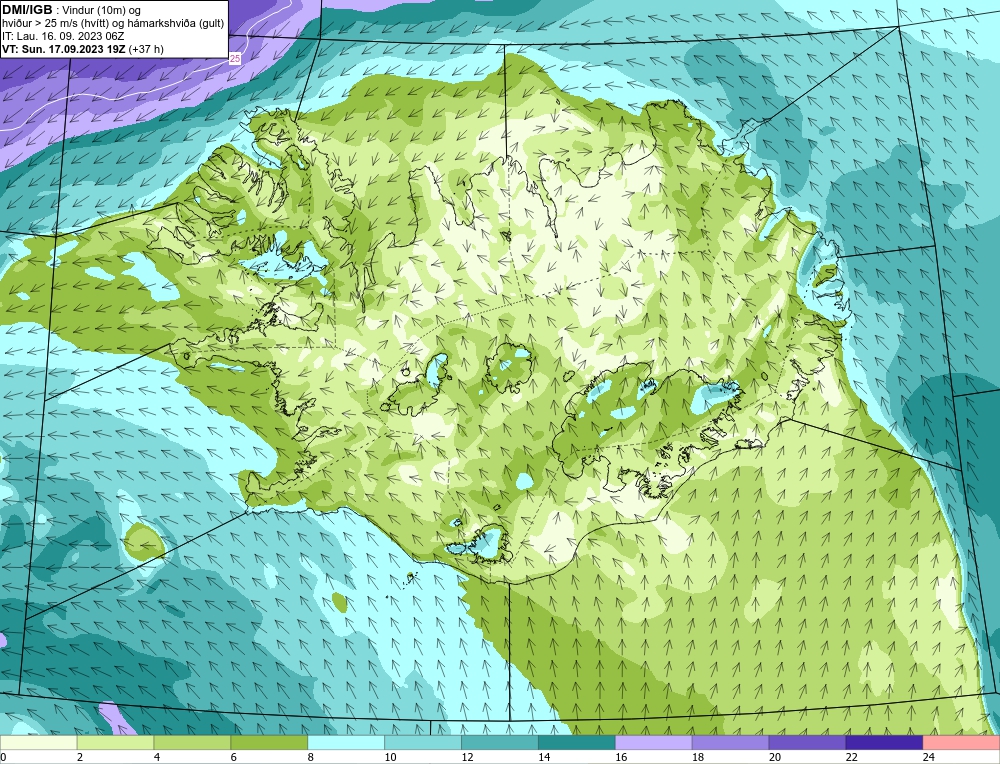
Task: Click the legend value label 16
Action: [x=622, y=758]
